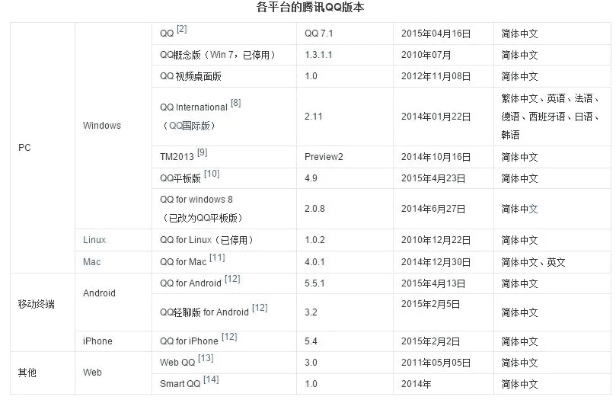Click the date 2014年6月27日
This screenshot has height=400, width=616.
tap(433, 209)
